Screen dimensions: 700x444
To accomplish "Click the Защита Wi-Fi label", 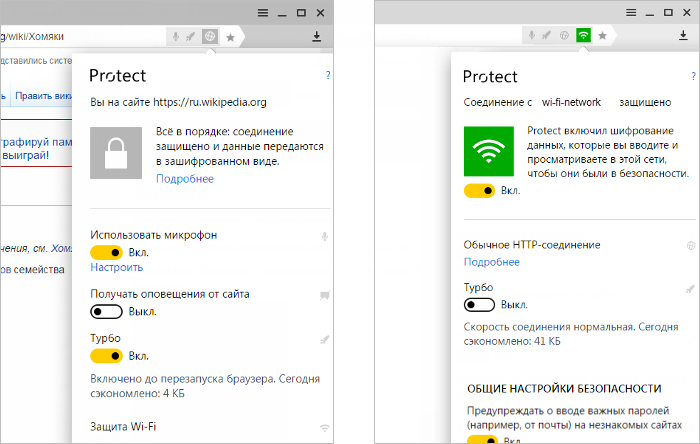I will point(123,427).
